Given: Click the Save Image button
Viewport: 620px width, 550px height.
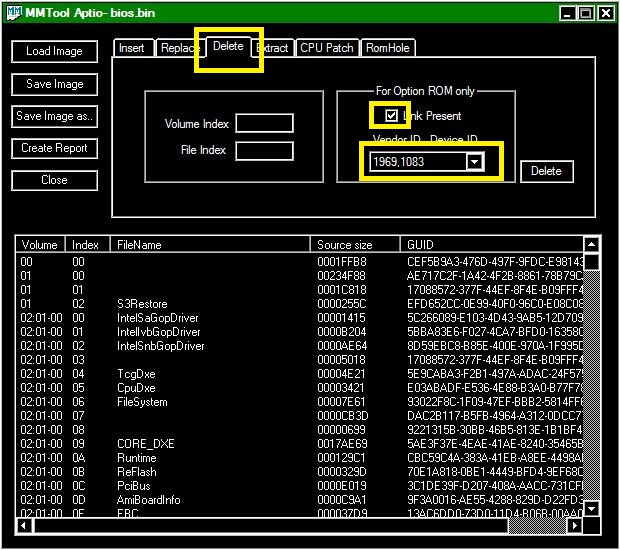Looking at the screenshot, I should tap(54, 84).
